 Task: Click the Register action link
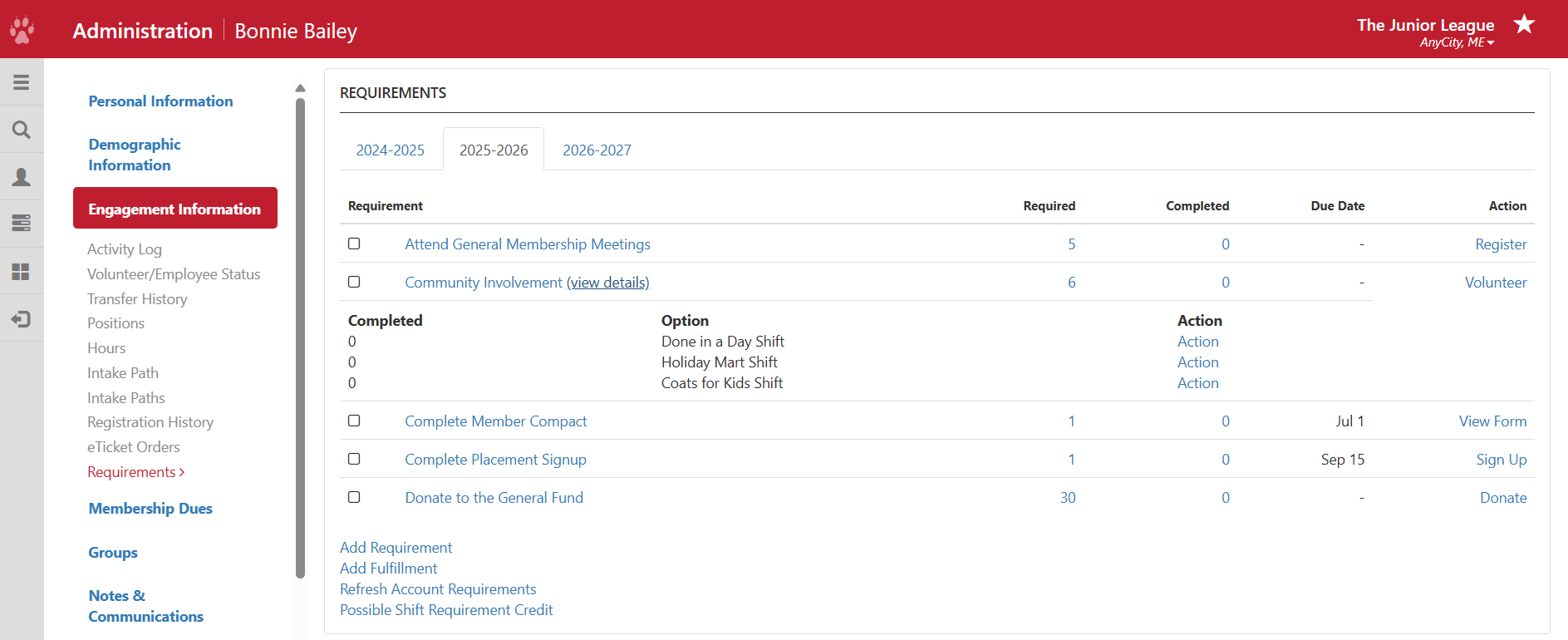(1501, 244)
